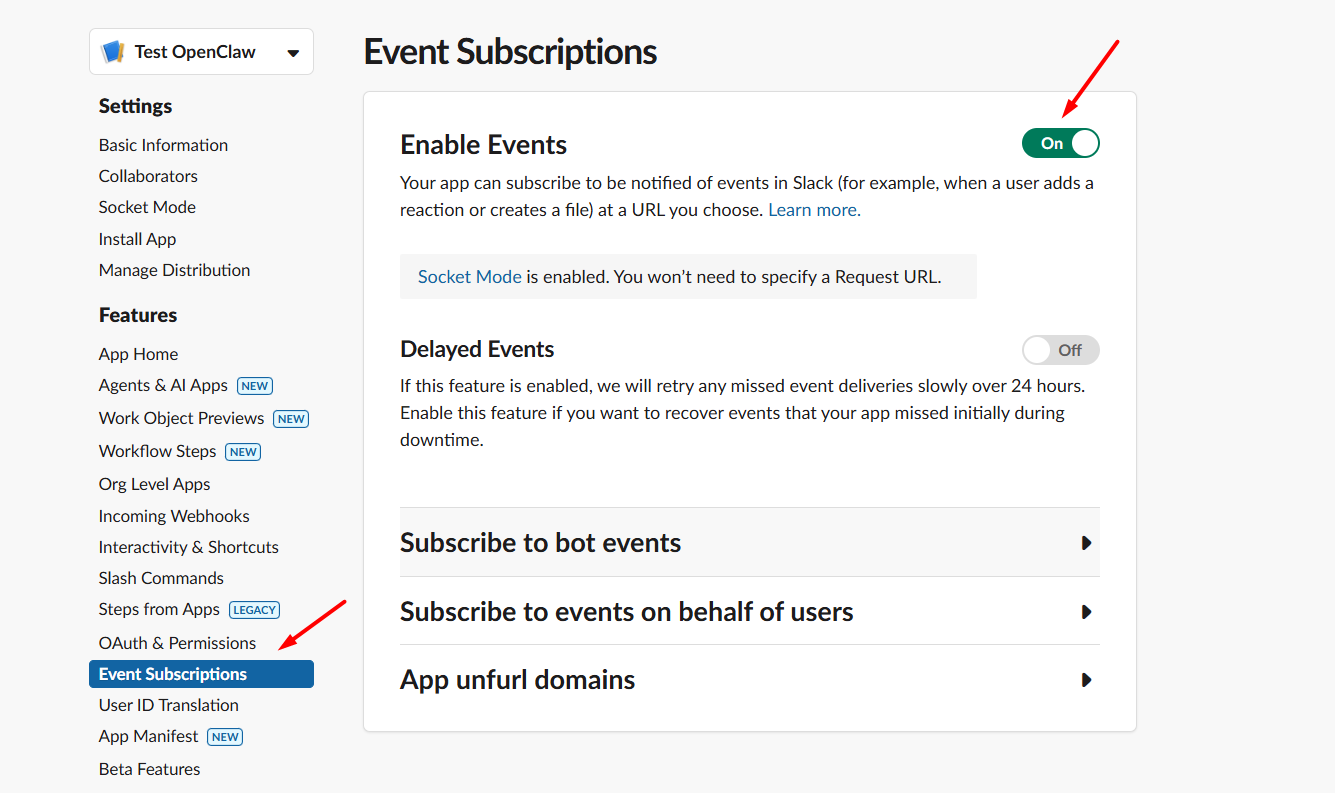1335x793 pixels.
Task: Click NEW badge beside Work Object Previews
Action: coord(291,419)
